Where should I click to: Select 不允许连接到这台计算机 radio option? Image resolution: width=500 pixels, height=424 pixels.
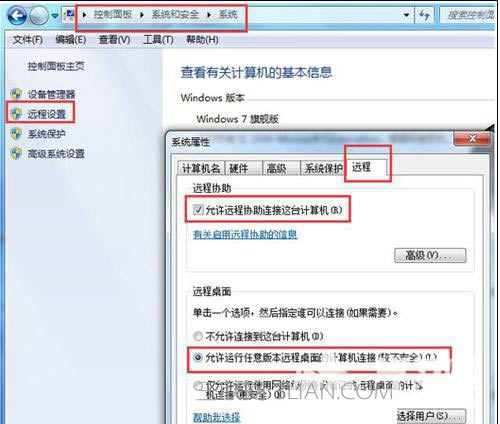click(x=198, y=336)
